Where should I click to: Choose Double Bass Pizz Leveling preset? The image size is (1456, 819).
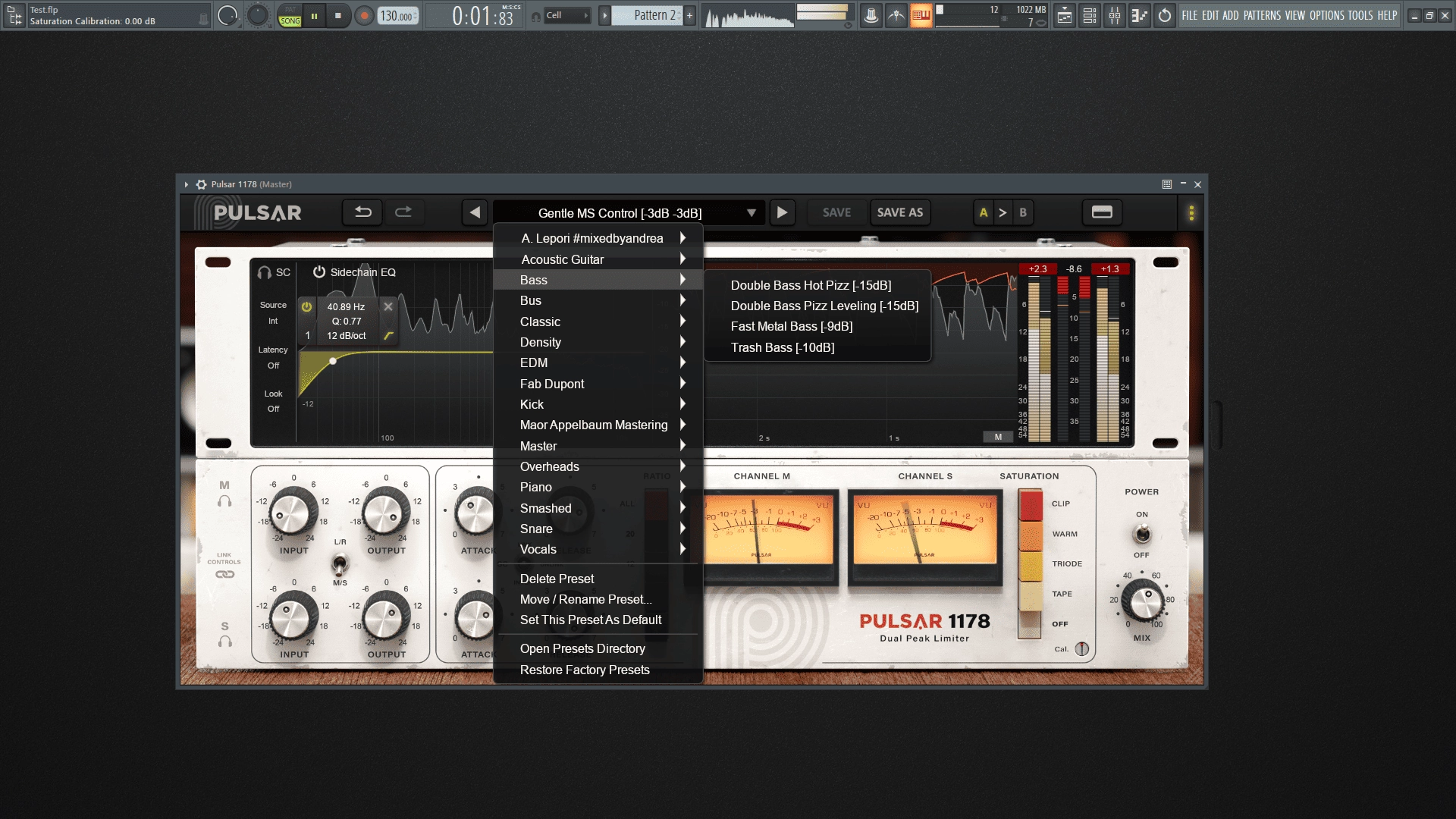817,306
